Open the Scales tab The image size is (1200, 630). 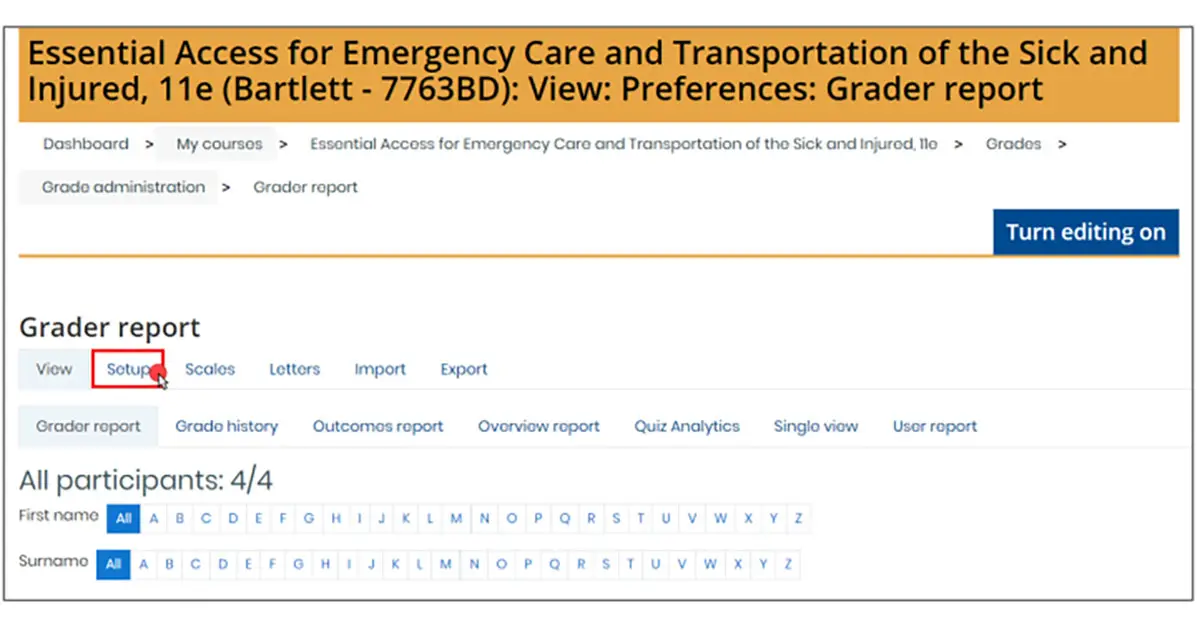click(x=209, y=369)
